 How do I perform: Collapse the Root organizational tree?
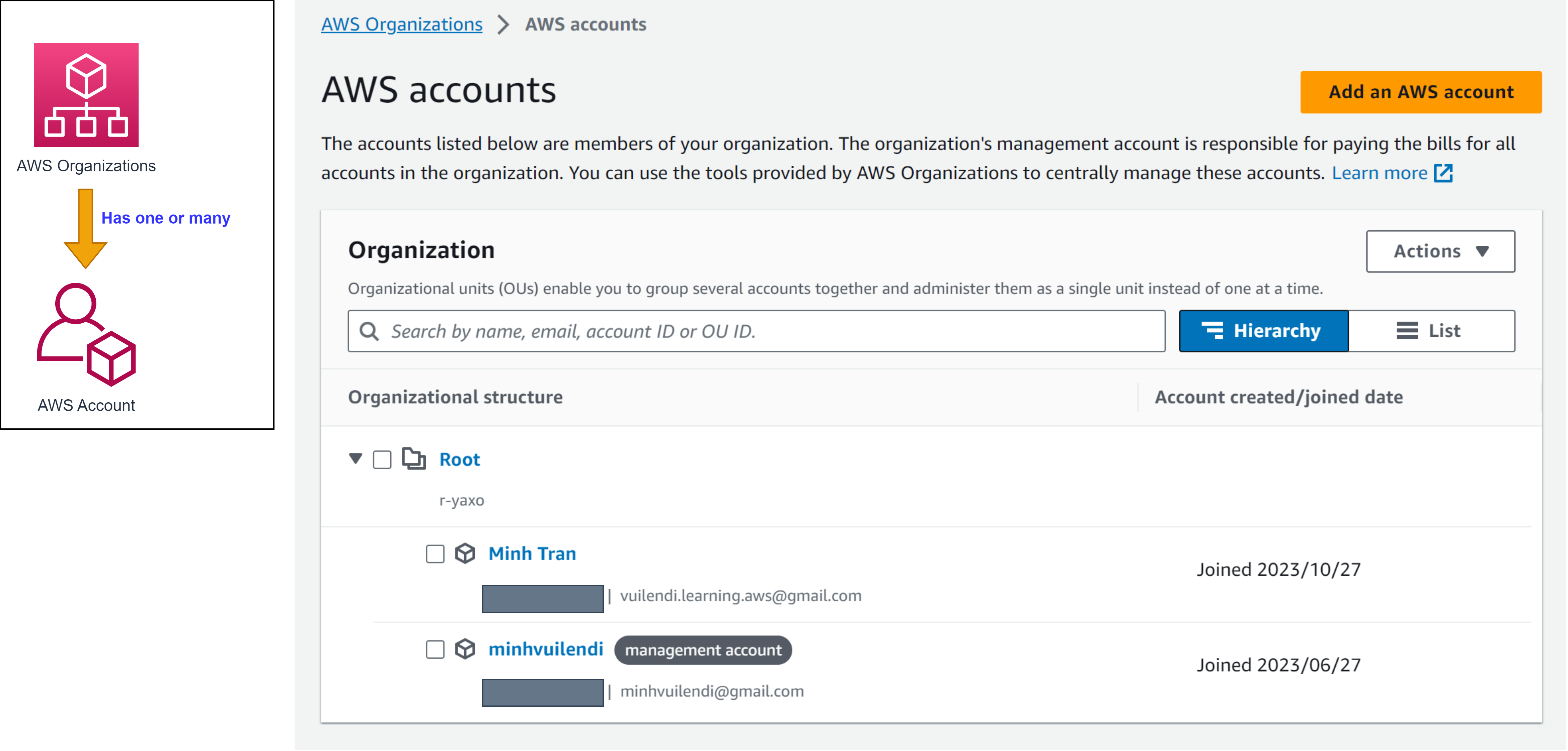click(355, 460)
